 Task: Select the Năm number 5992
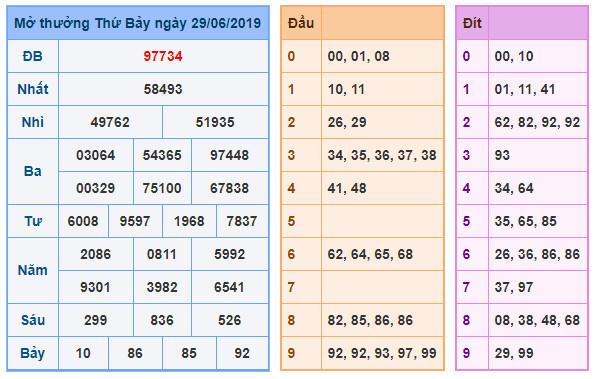(230, 255)
